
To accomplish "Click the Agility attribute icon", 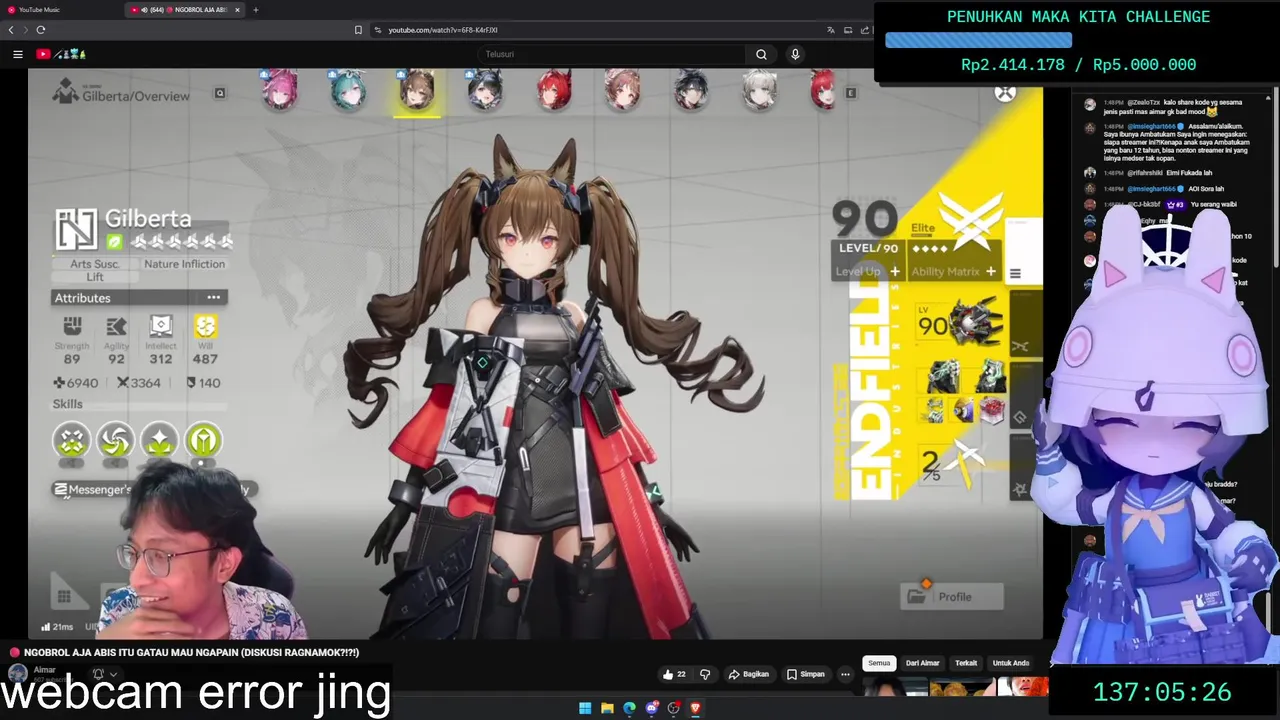I will coord(116,326).
